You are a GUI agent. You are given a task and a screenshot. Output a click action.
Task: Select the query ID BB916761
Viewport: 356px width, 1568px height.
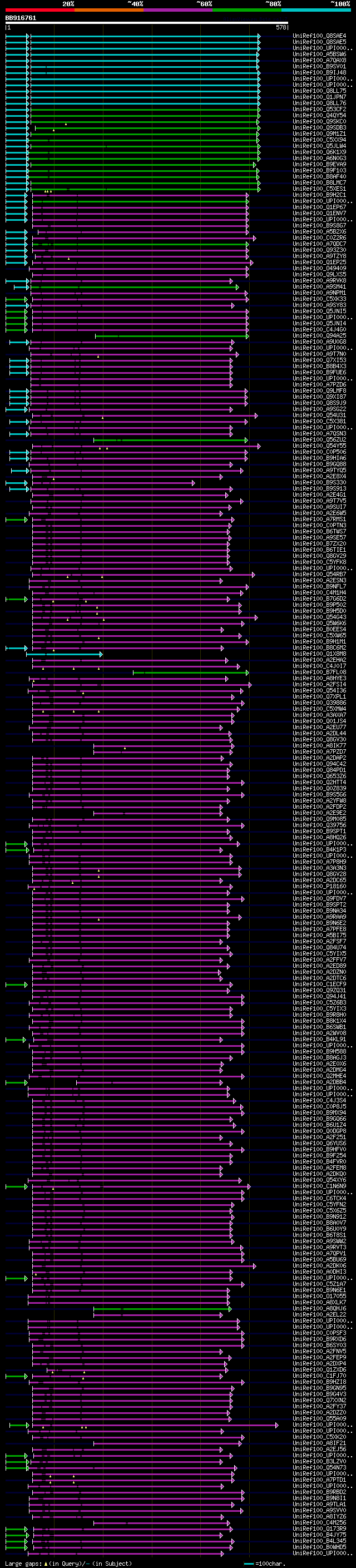click(x=21, y=18)
